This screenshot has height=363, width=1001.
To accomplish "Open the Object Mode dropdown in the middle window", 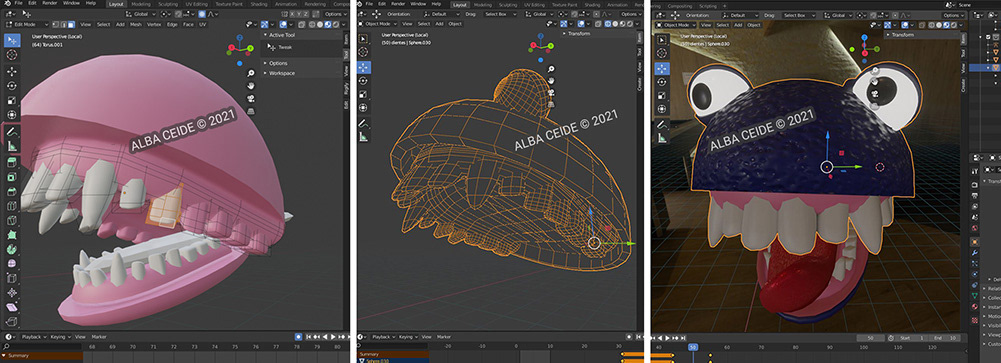I will point(379,24).
